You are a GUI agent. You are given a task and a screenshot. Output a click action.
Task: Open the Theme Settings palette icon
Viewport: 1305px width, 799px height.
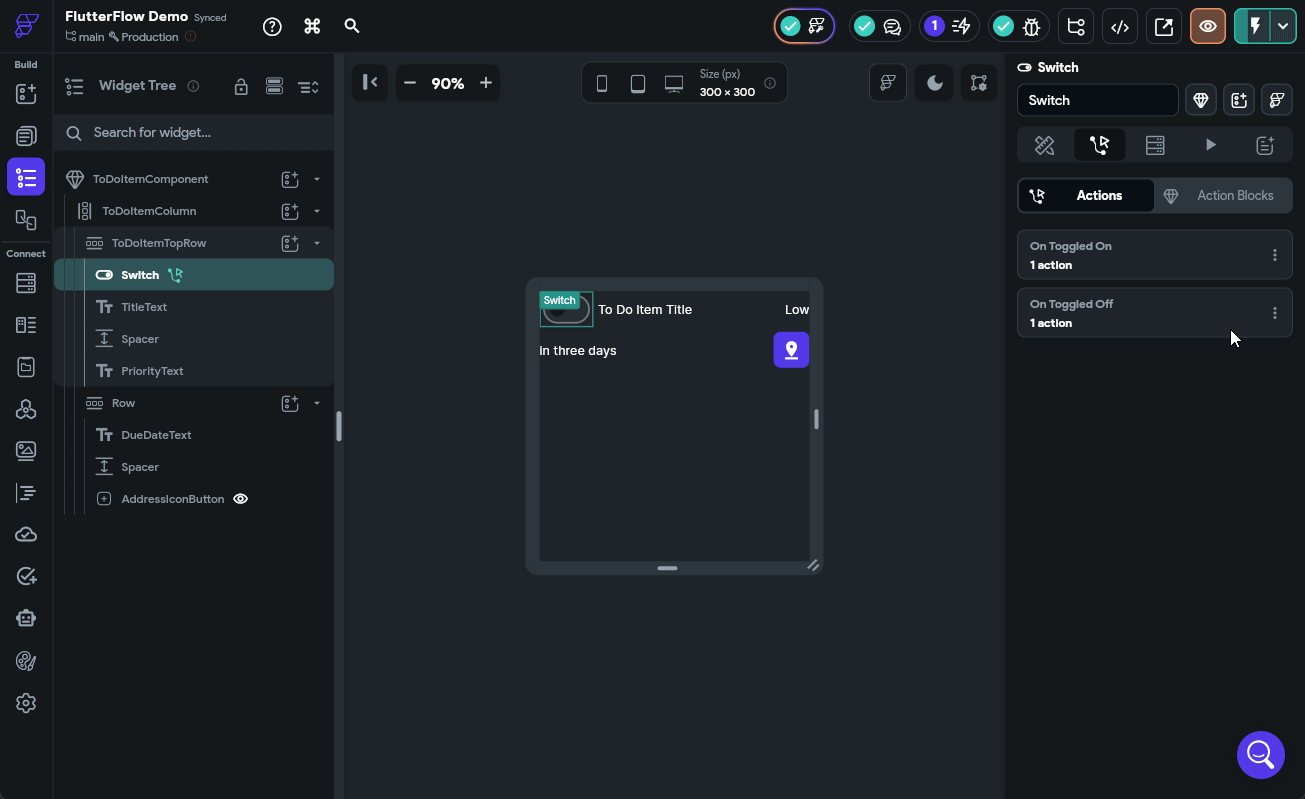pos(26,661)
